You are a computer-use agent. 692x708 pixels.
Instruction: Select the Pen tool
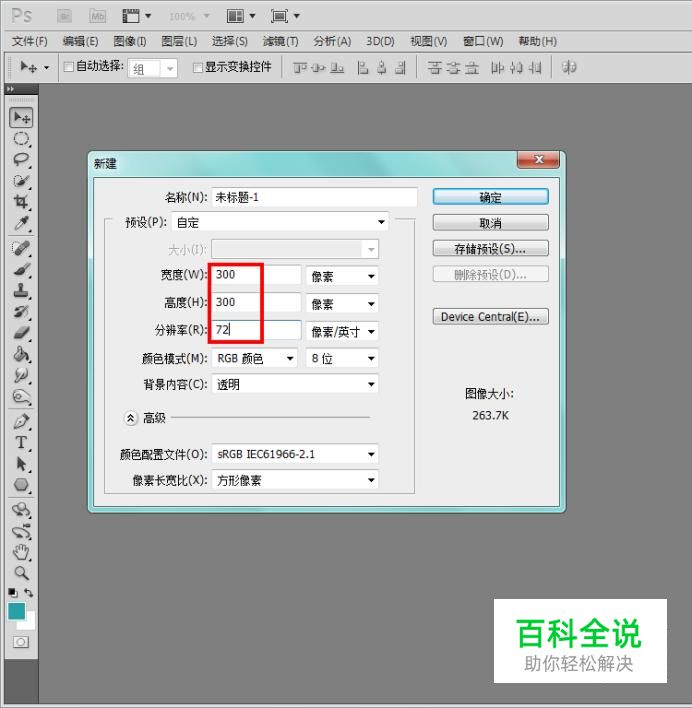[x=21, y=421]
